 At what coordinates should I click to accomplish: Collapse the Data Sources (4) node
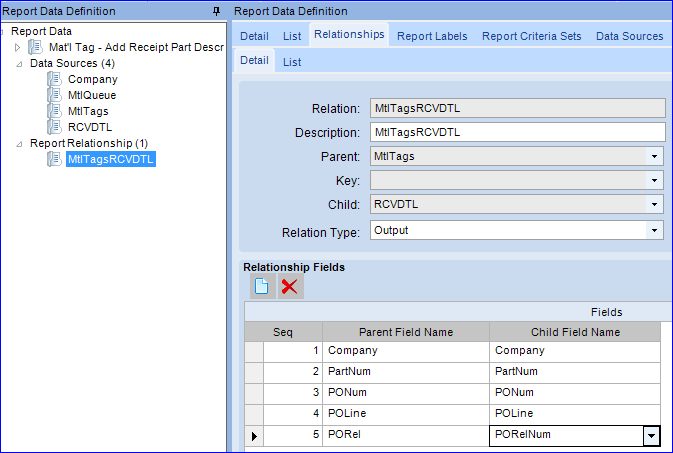tap(19, 64)
